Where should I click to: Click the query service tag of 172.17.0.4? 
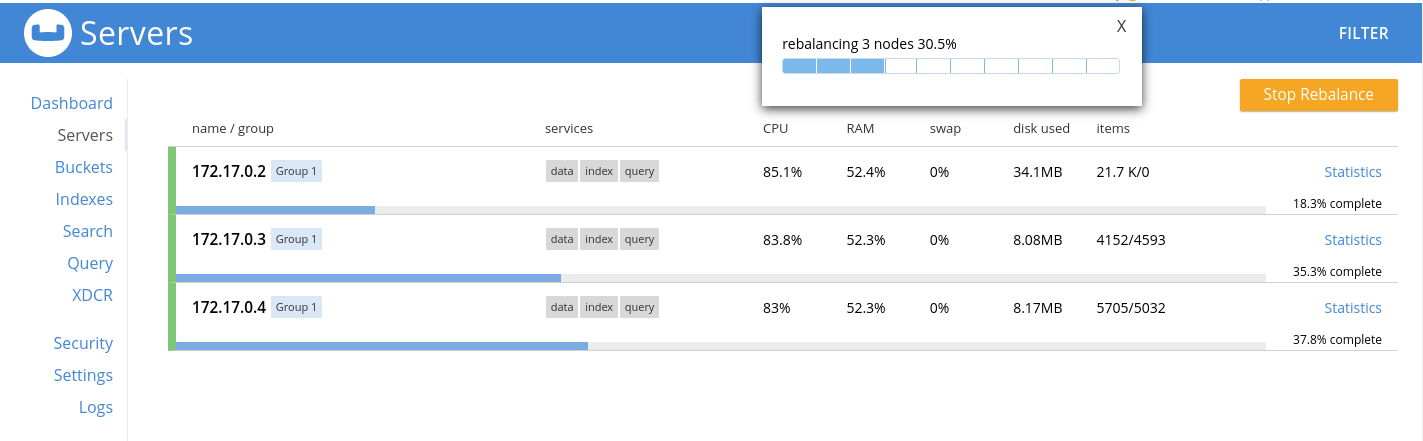tap(639, 308)
